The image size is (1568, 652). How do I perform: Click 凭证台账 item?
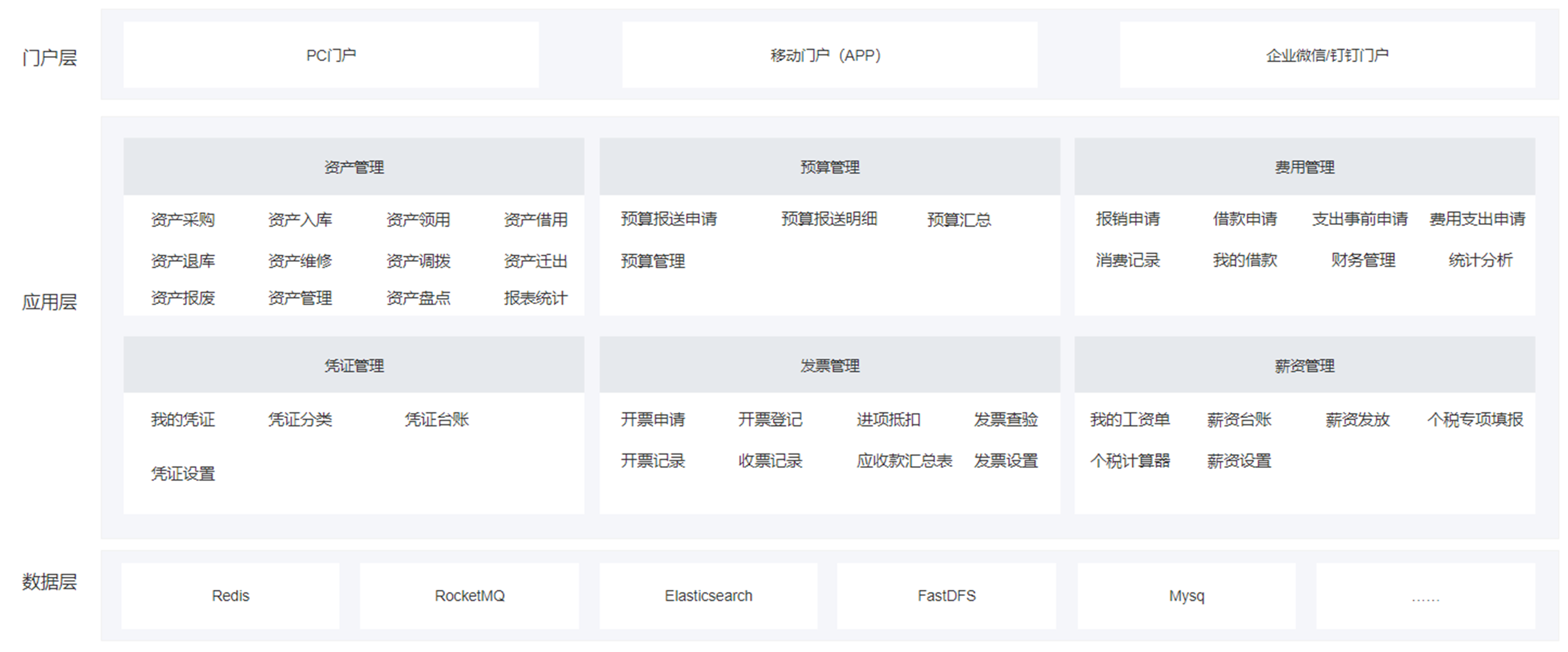pos(437,420)
